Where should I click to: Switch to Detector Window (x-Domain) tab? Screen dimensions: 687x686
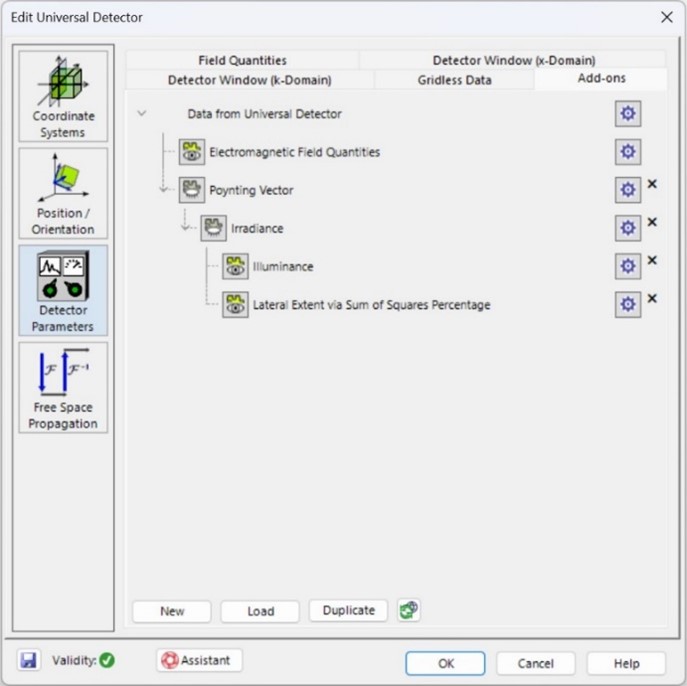[513, 60]
